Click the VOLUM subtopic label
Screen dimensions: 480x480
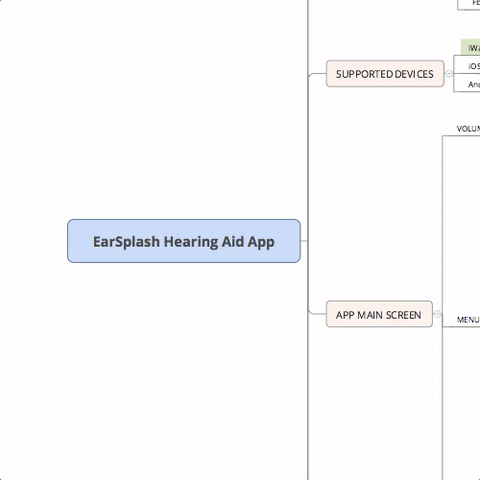pyautogui.click(x=468, y=129)
